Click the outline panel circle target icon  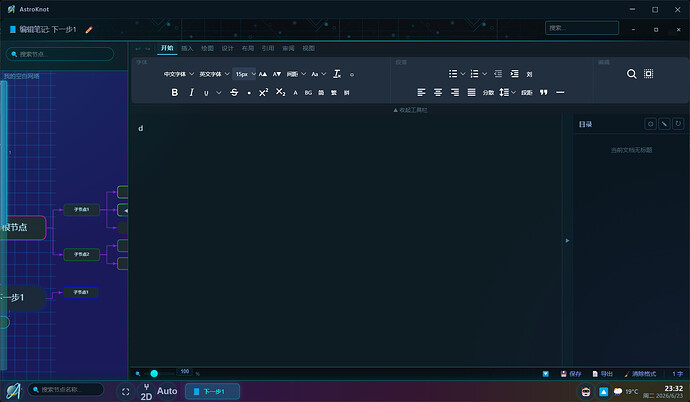pyautogui.click(x=650, y=124)
